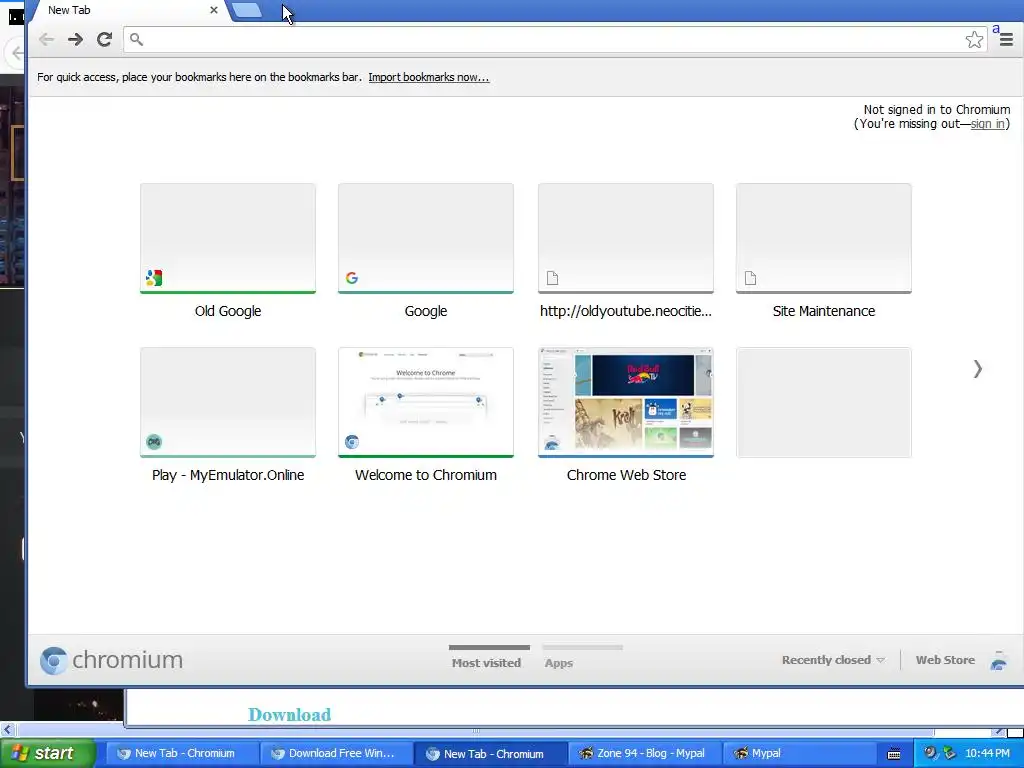This screenshot has height=768, width=1024.
Task: Click the forward navigation arrow
Action: 75,39
